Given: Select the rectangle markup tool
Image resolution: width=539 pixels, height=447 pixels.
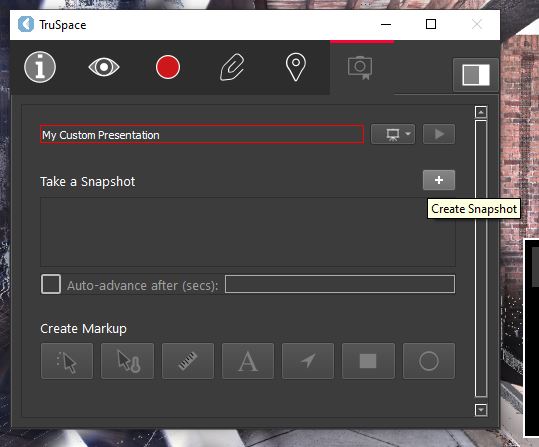Looking at the screenshot, I should 368,361.
